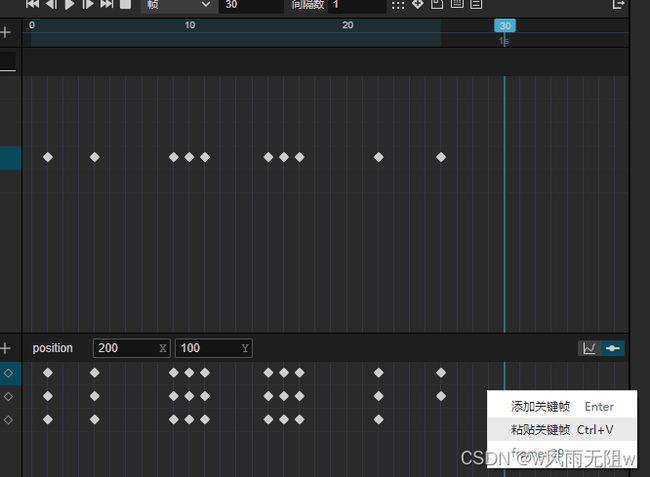Screen dimensions: 650x477
Task: Select bottom property row keyframe at frame 22
Action: pos(378,419)
